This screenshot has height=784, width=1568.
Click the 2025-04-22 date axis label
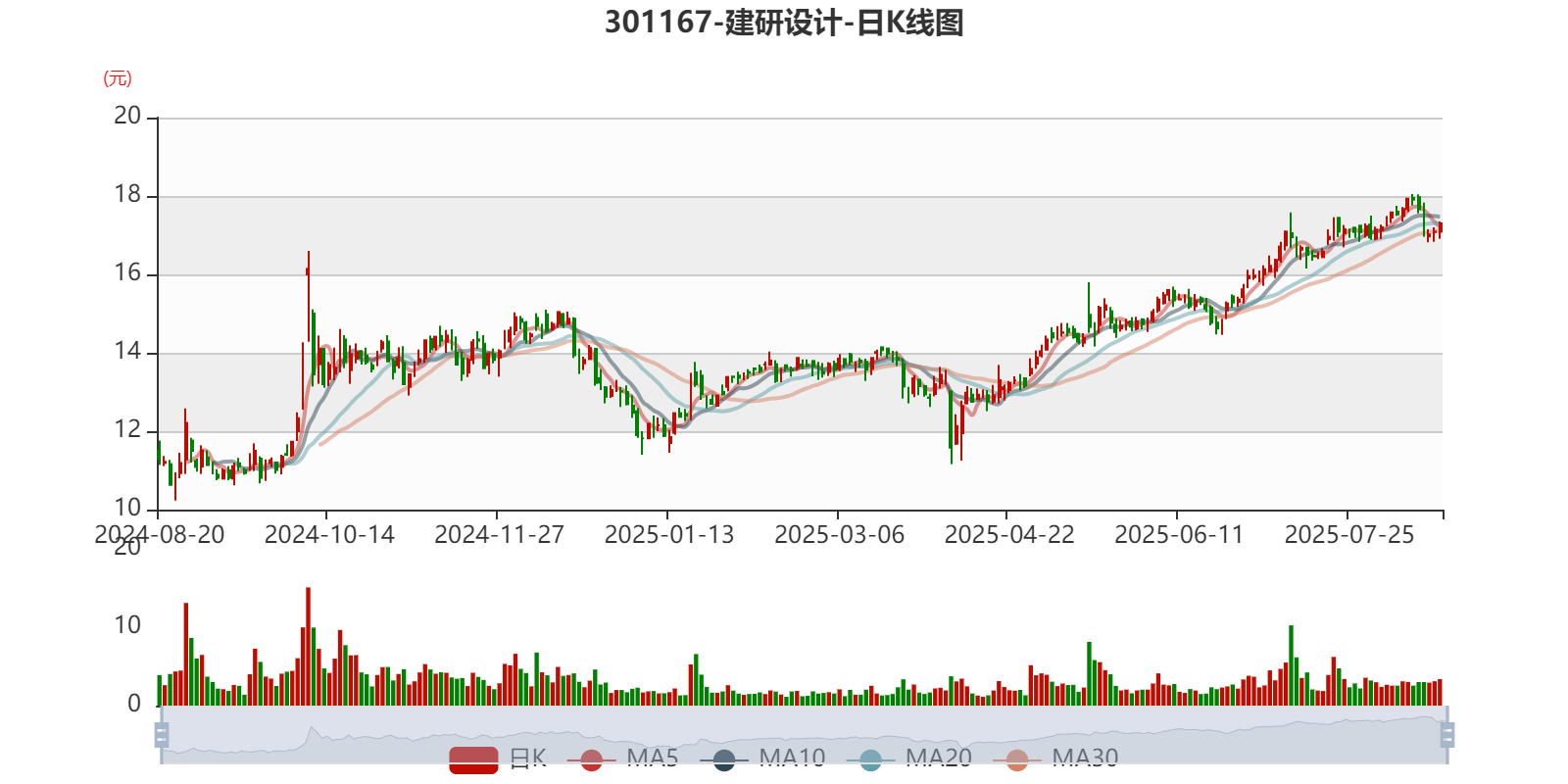tap(1009, 534)
